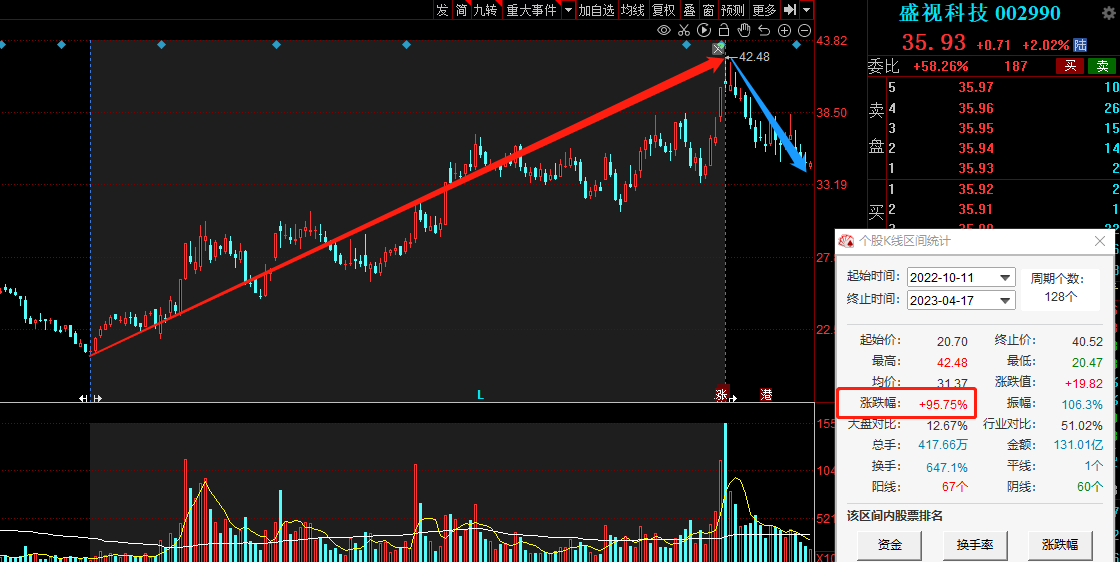The image size is (1120, 562).
Task: Close the interval marker x icon at chart peak
Action: (x=719, y=49)
